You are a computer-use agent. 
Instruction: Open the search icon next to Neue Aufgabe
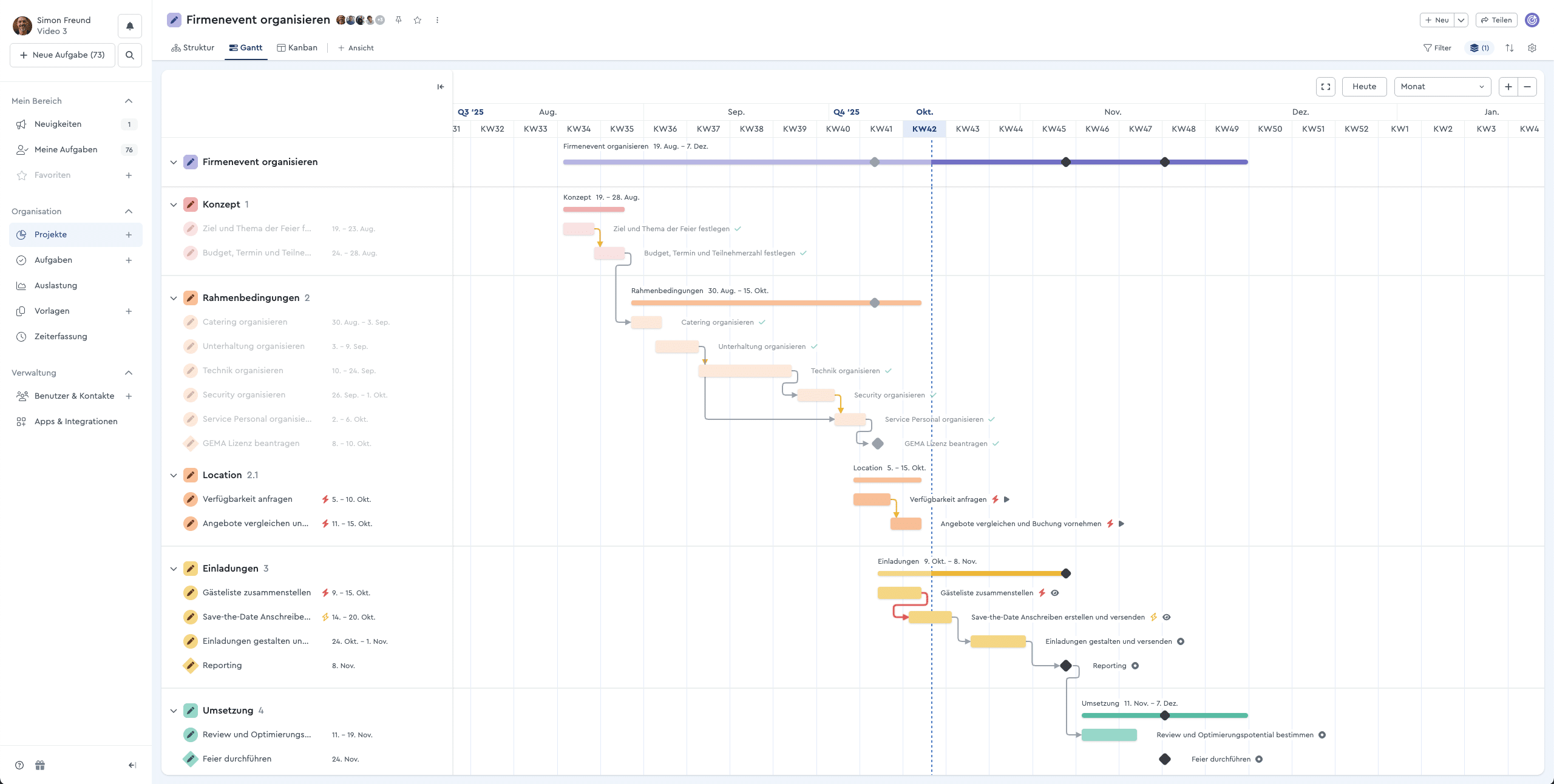point(129,55)
